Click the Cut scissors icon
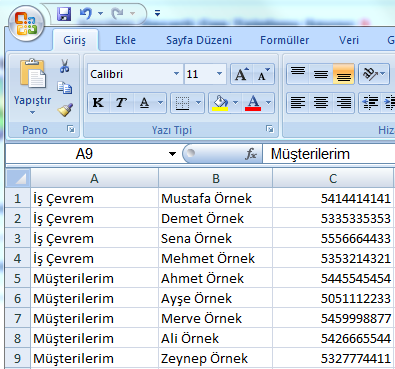 tap(65, 66)
